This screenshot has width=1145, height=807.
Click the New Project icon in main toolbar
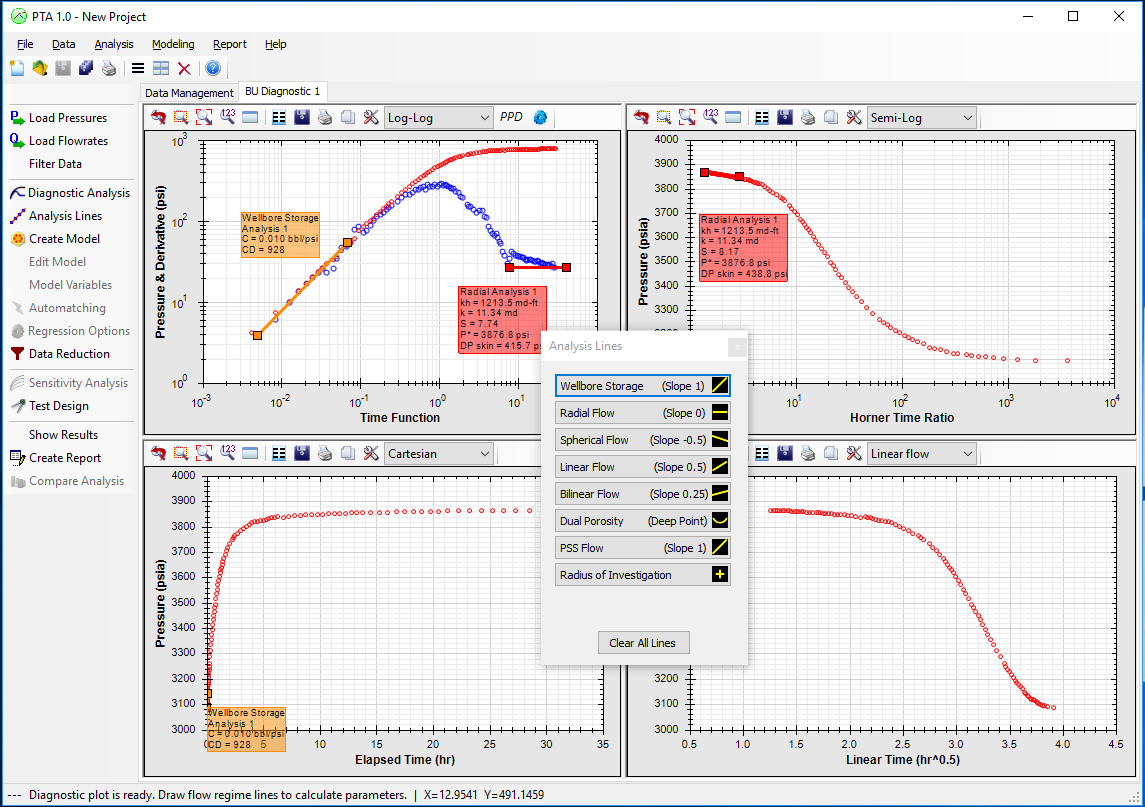coord(17,68)
